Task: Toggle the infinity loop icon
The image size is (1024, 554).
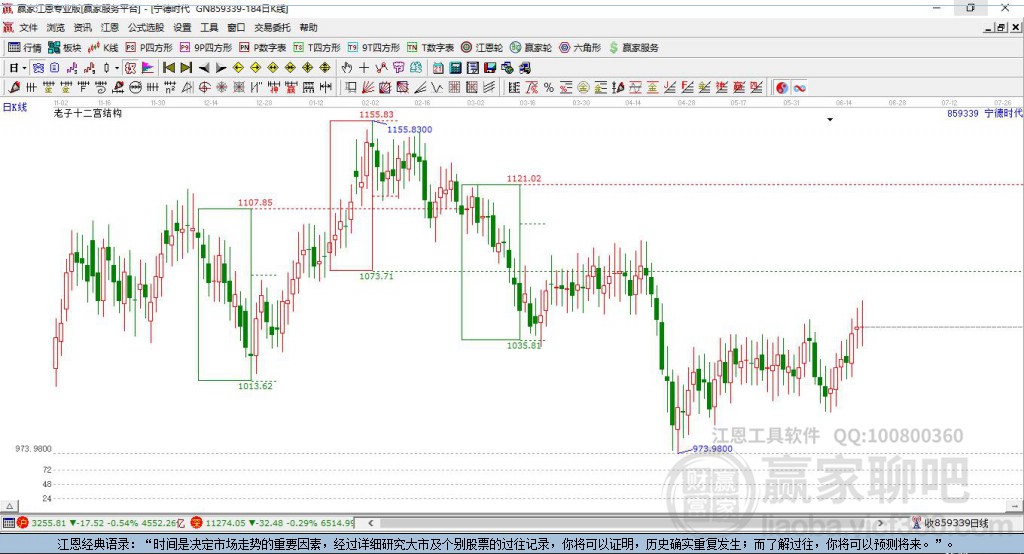Action: (x=799, y=88)
